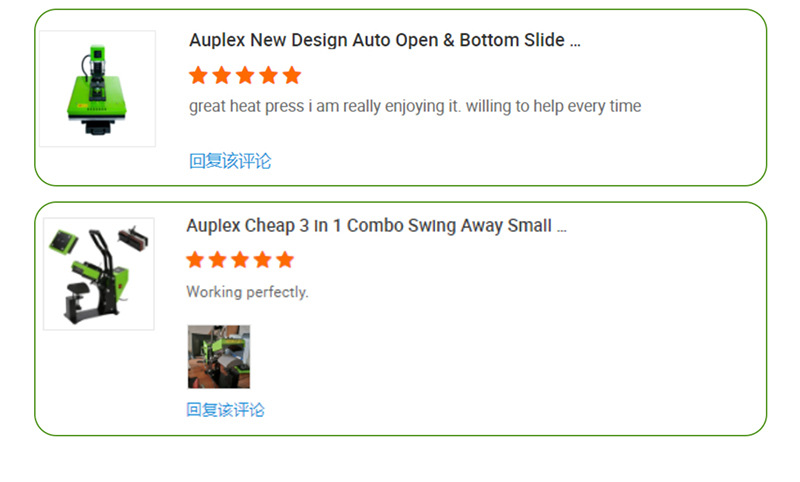Viewport: 800px width, 482px height.
Task: Click the first star in the Auto Open review
Action: click(x=198, y=75)
